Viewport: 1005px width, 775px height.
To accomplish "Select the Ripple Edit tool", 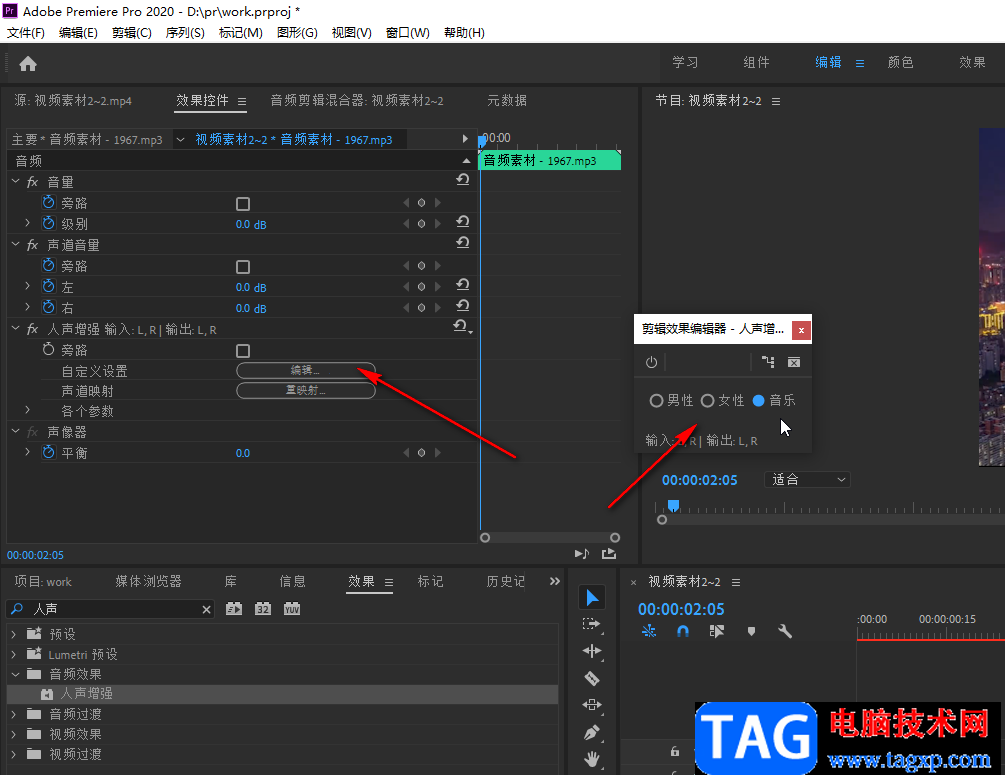I will (x=592, y=651).
